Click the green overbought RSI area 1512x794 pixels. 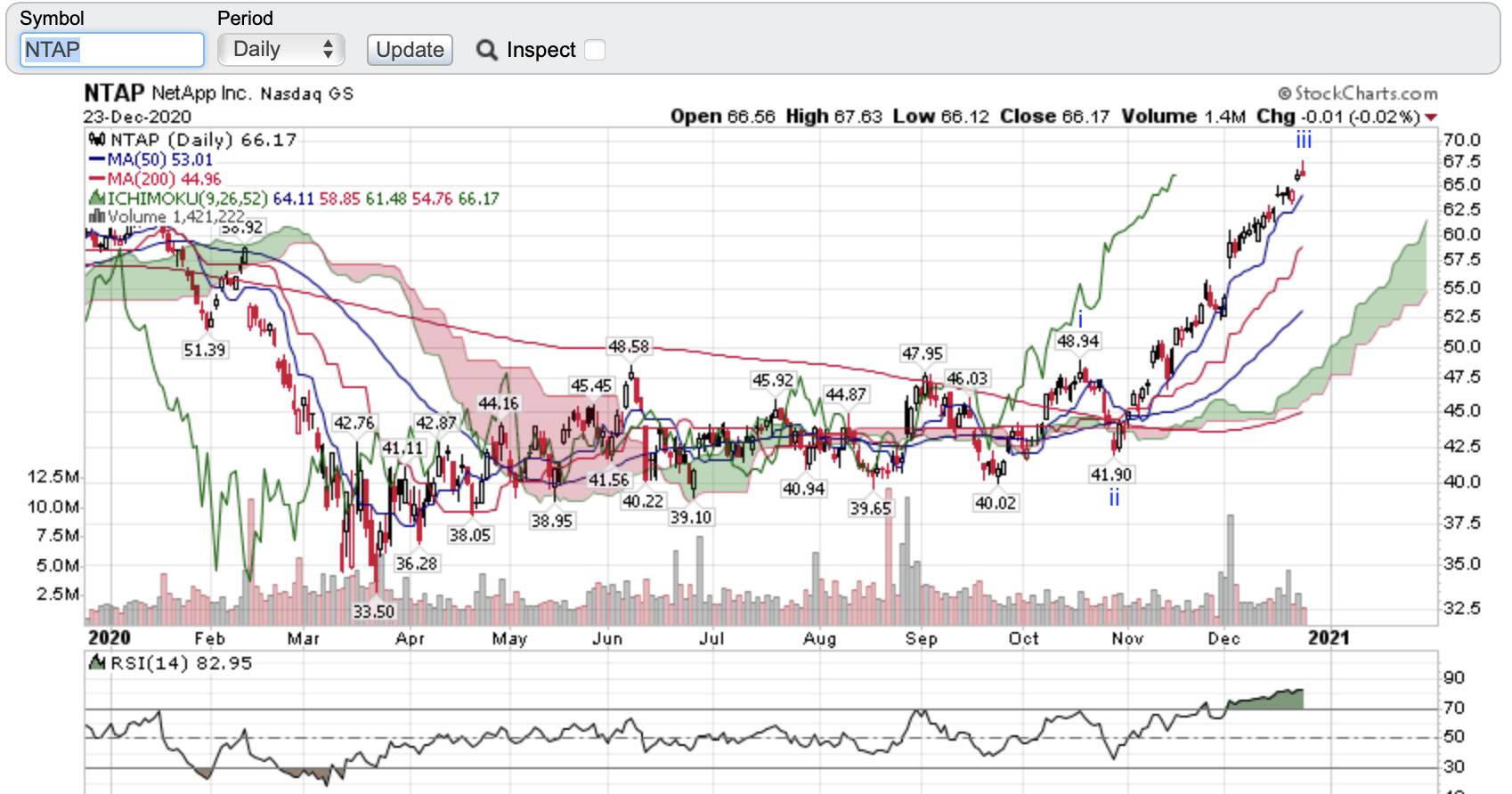click(x=1264, y=700)
